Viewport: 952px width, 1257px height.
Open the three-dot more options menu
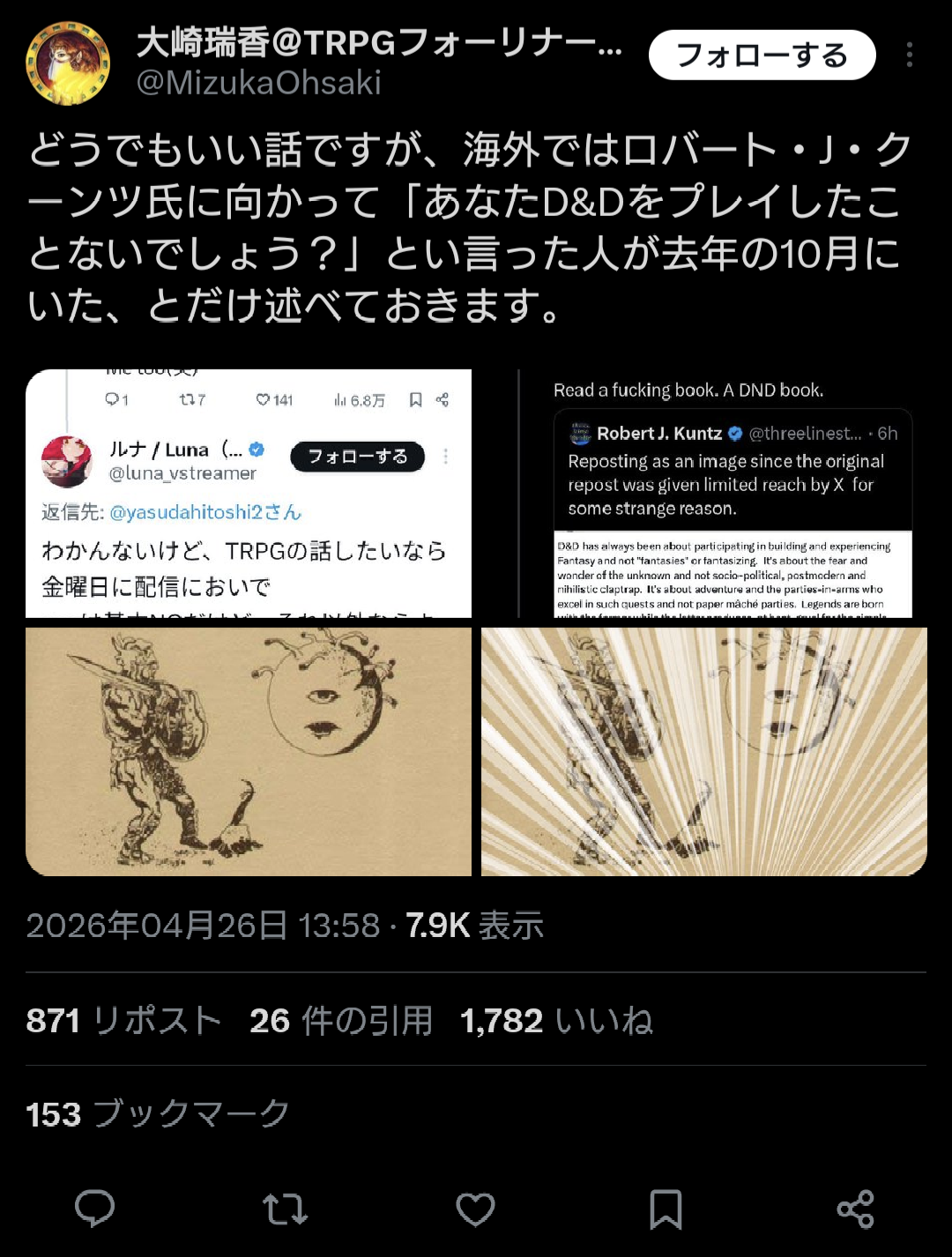[x=910, y=55]
